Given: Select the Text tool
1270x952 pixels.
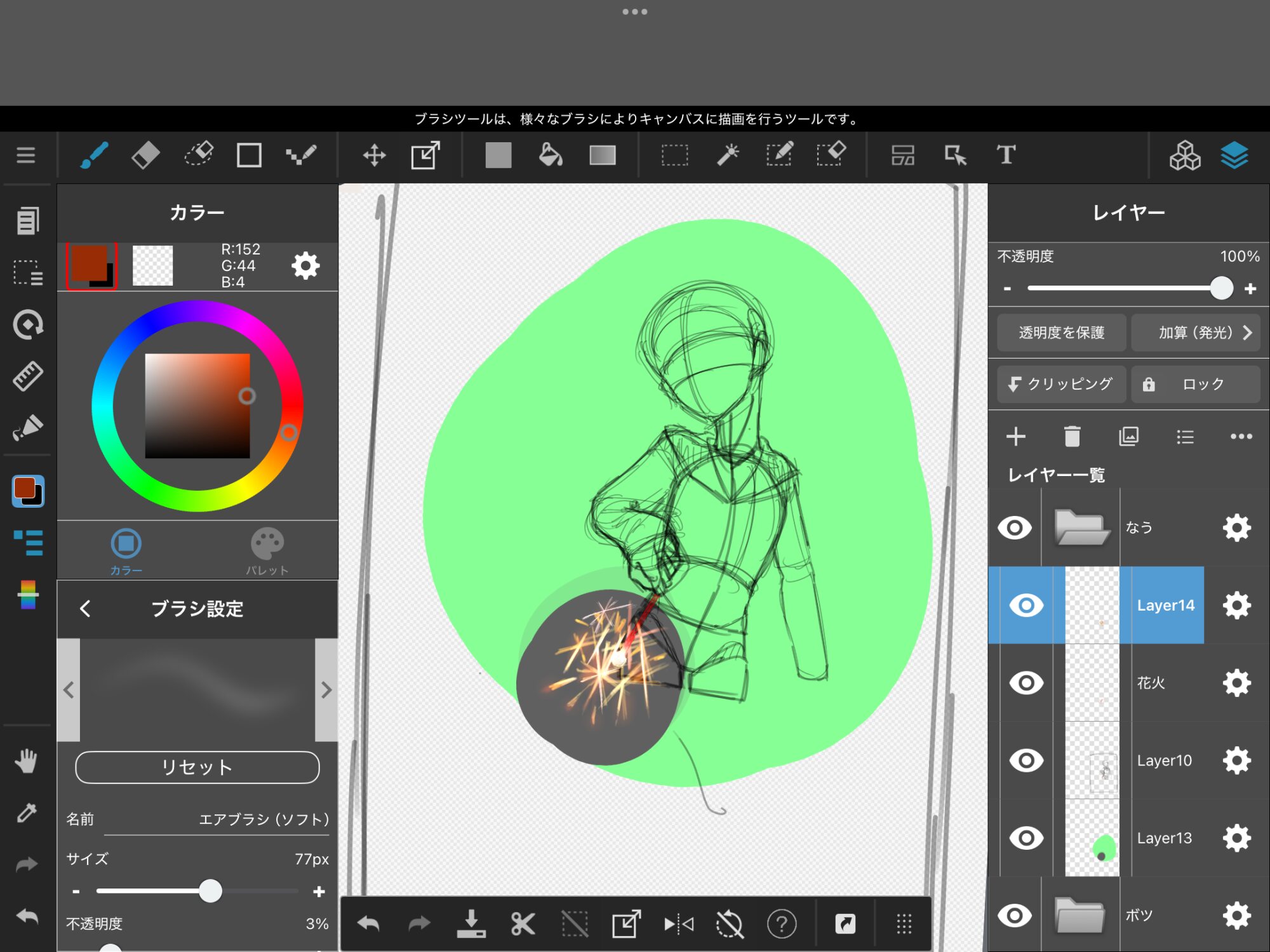Looking at the screenshot, I should pyautogui.click(x=1006, y=155).
